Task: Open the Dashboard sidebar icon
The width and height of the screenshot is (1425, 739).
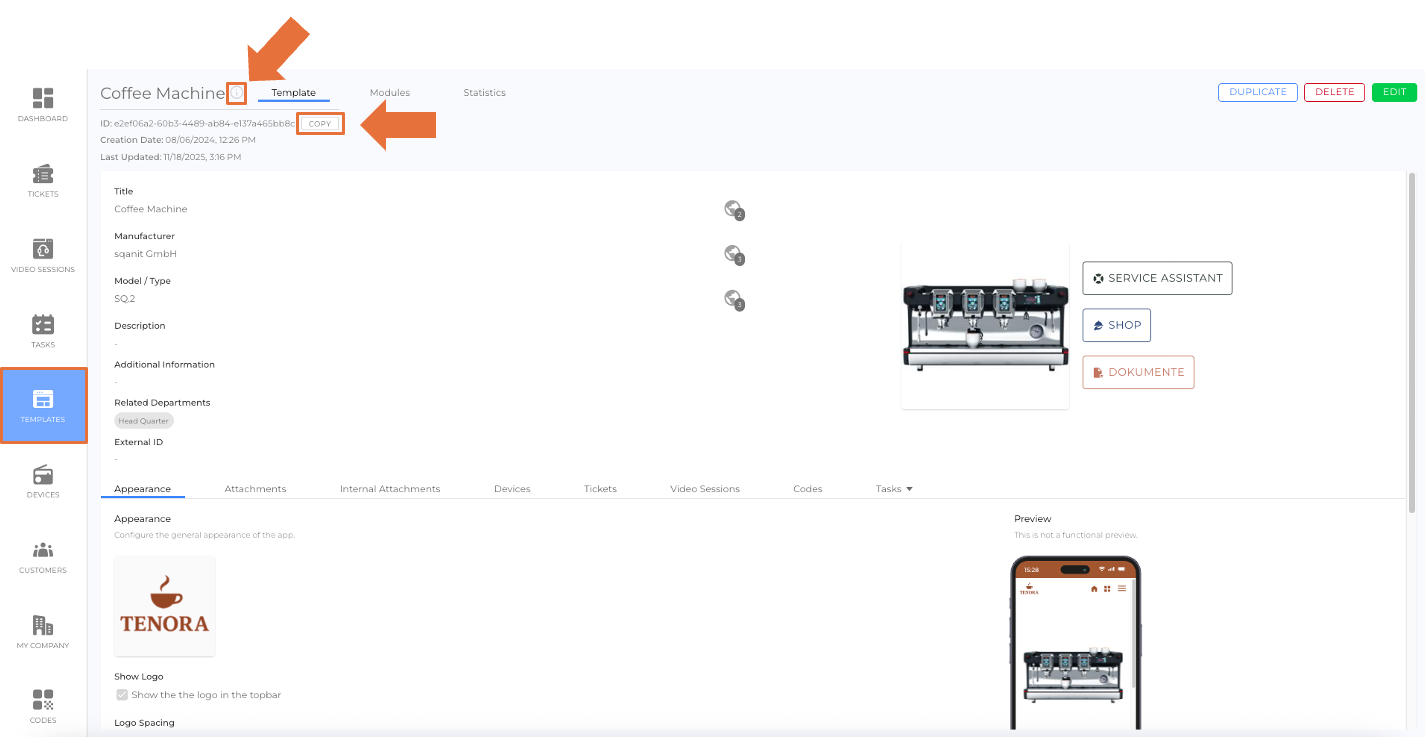Action: click(x=43, y=104)
